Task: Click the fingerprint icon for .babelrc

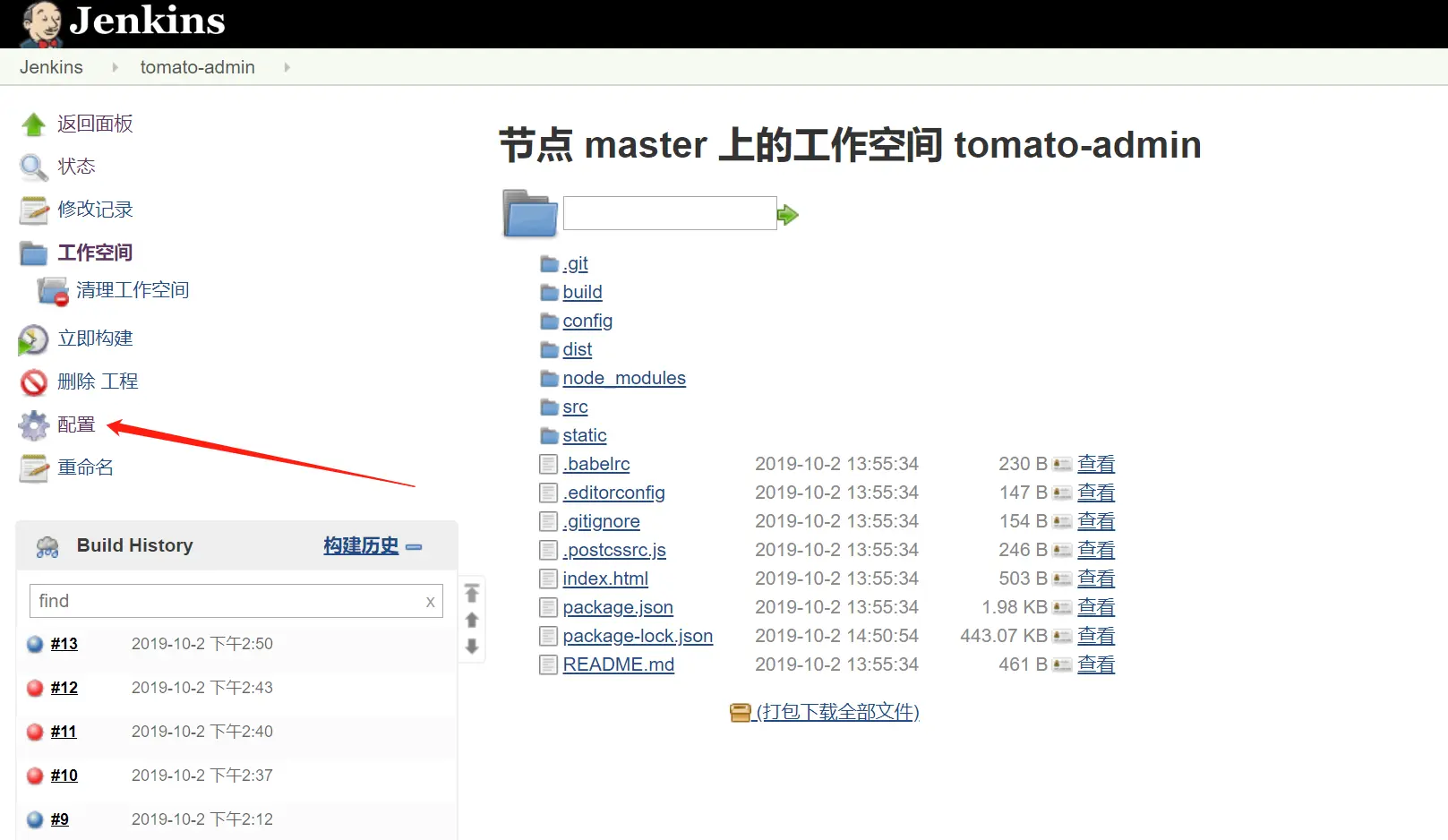Action: click(x=1062, y=465)
